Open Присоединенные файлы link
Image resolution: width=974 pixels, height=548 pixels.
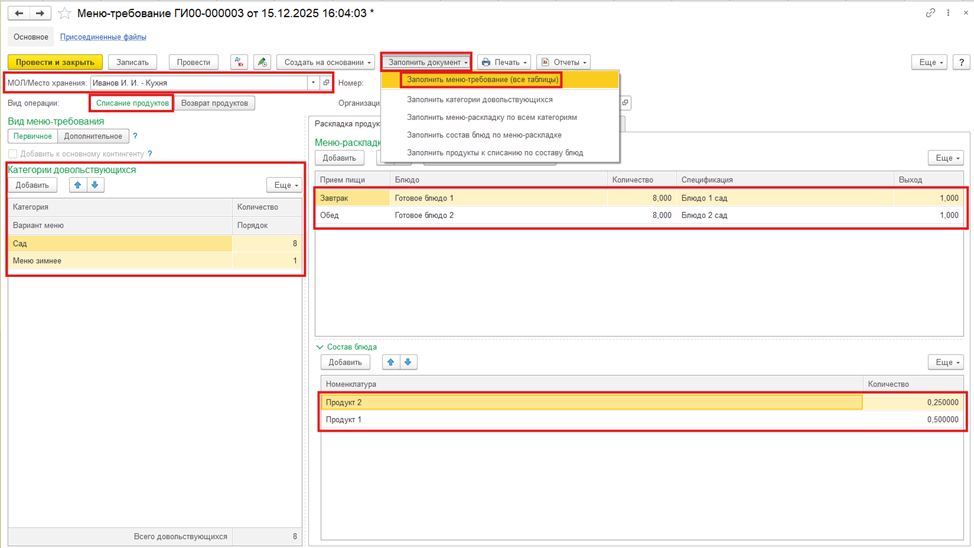coord(103,37)
